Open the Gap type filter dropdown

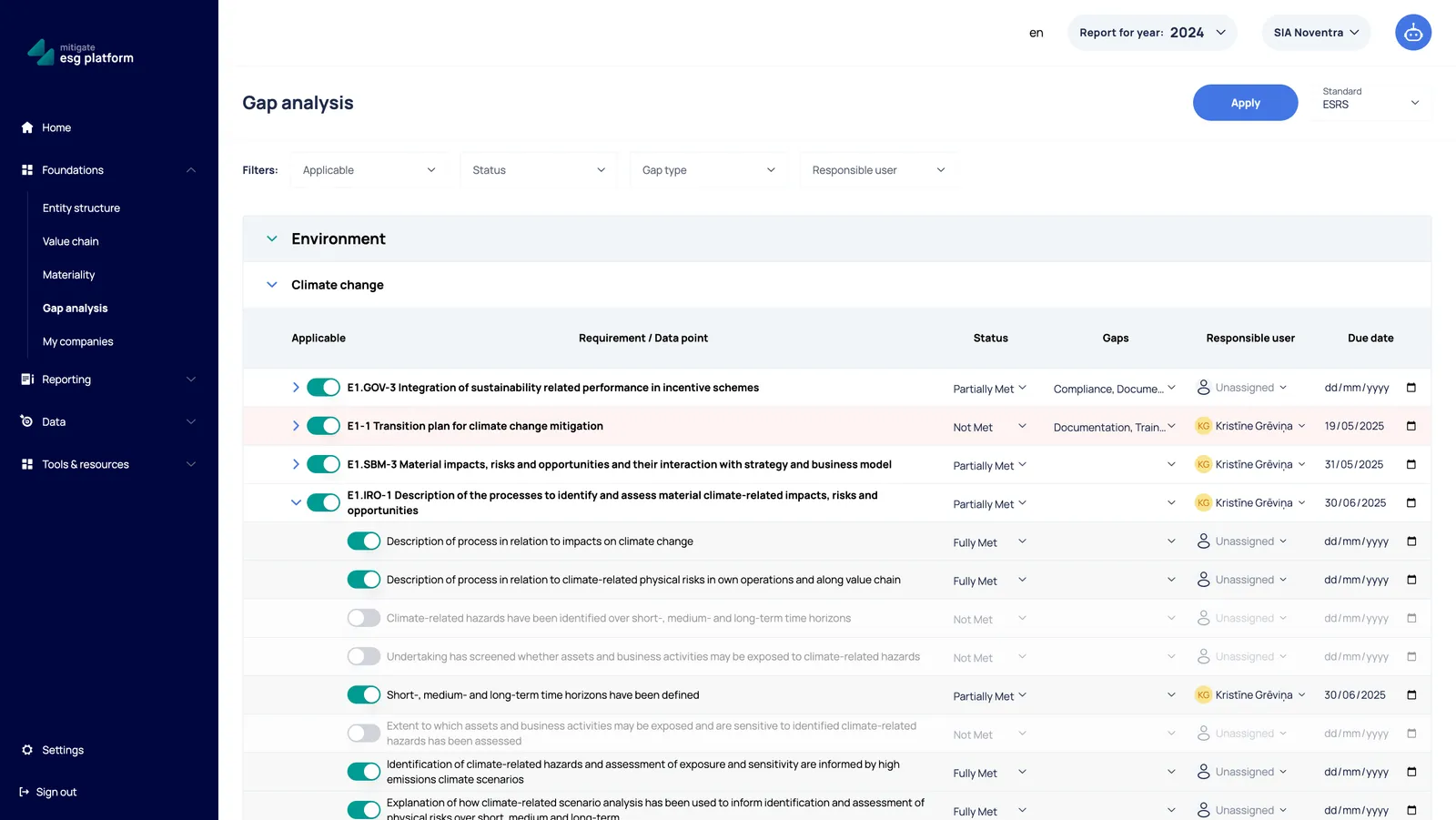(709, 170)
